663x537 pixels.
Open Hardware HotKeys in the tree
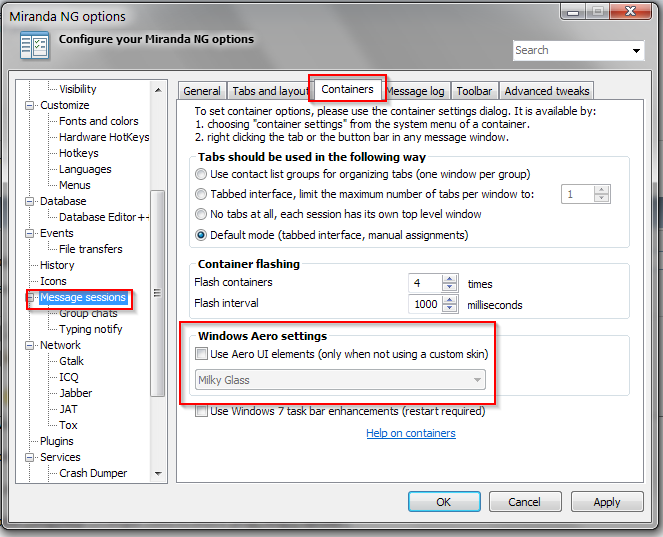[104, 137]
